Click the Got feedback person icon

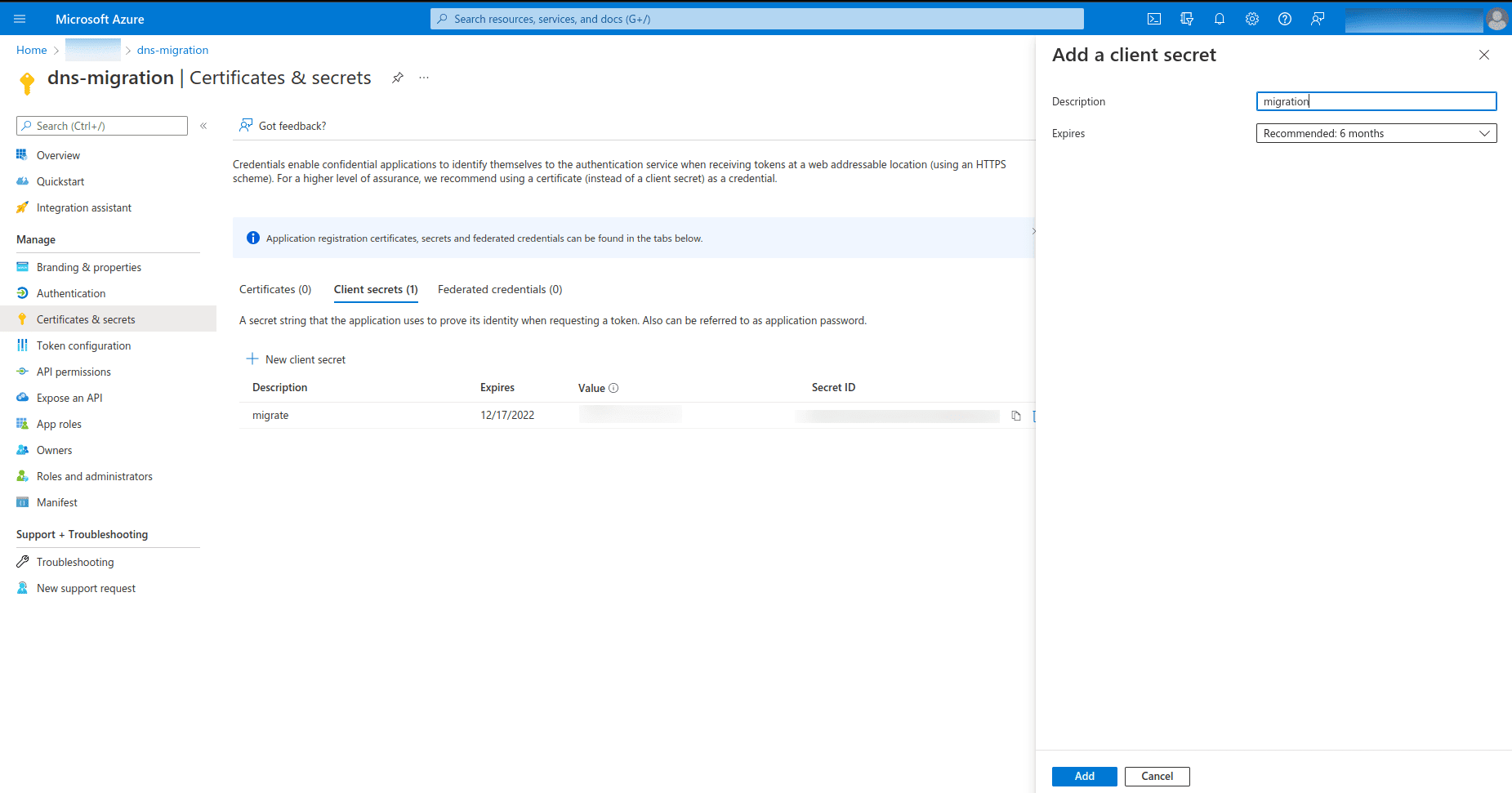(x=246, y=125)
